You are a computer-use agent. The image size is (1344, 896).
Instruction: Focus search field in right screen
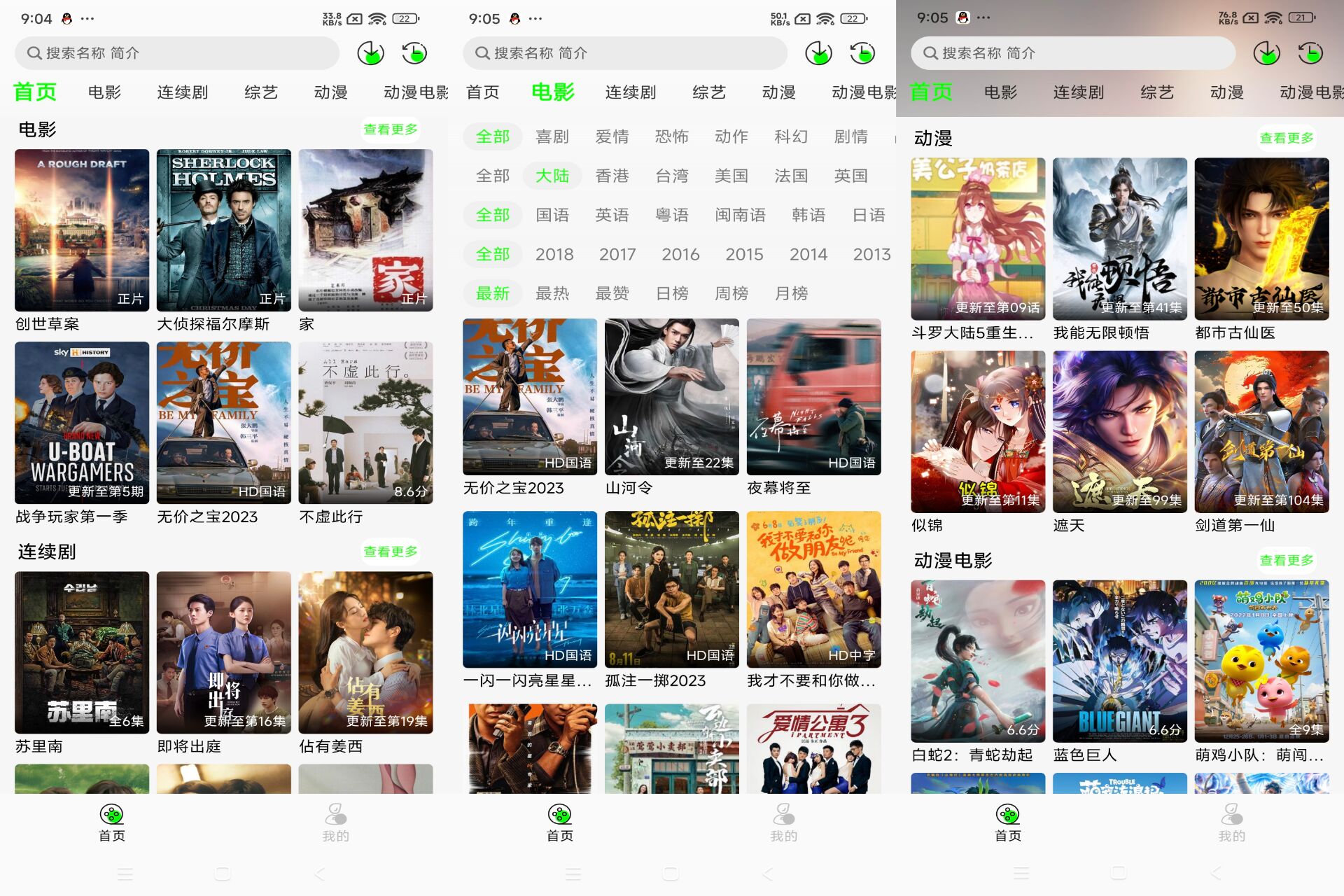pyautogui.click(x=1073, y=53)
